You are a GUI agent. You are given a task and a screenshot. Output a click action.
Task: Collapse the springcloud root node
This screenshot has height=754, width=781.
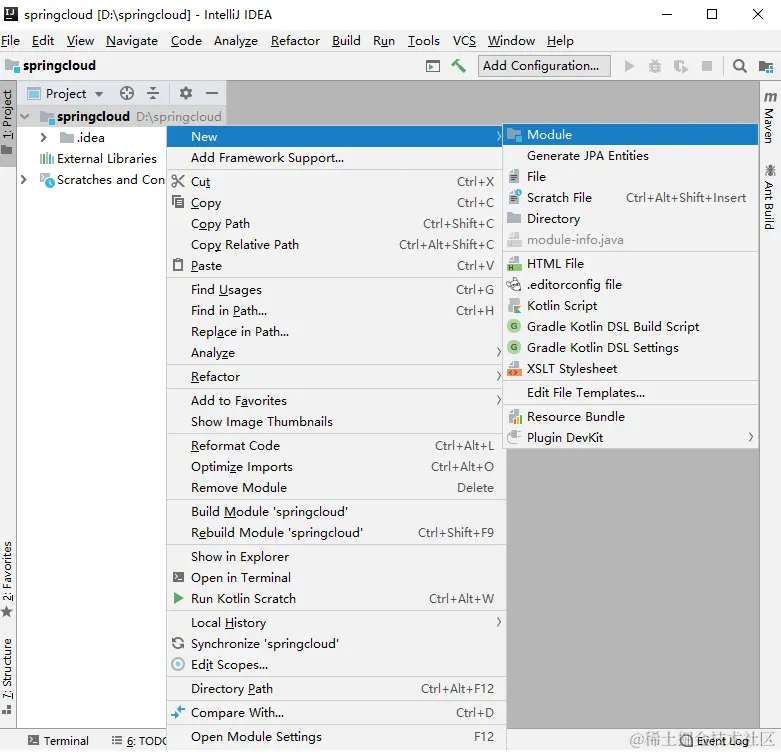(24, 117)
